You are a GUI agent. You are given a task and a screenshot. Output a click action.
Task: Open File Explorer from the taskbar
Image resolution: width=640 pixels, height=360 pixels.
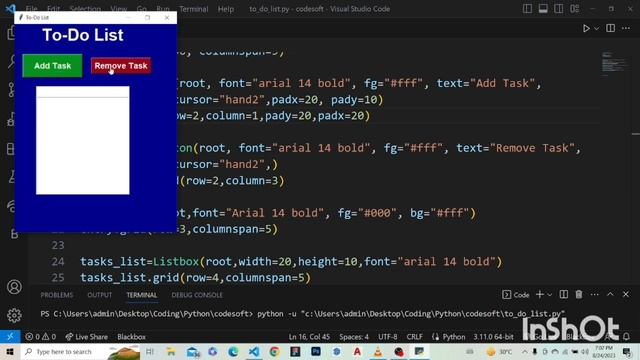171,351
